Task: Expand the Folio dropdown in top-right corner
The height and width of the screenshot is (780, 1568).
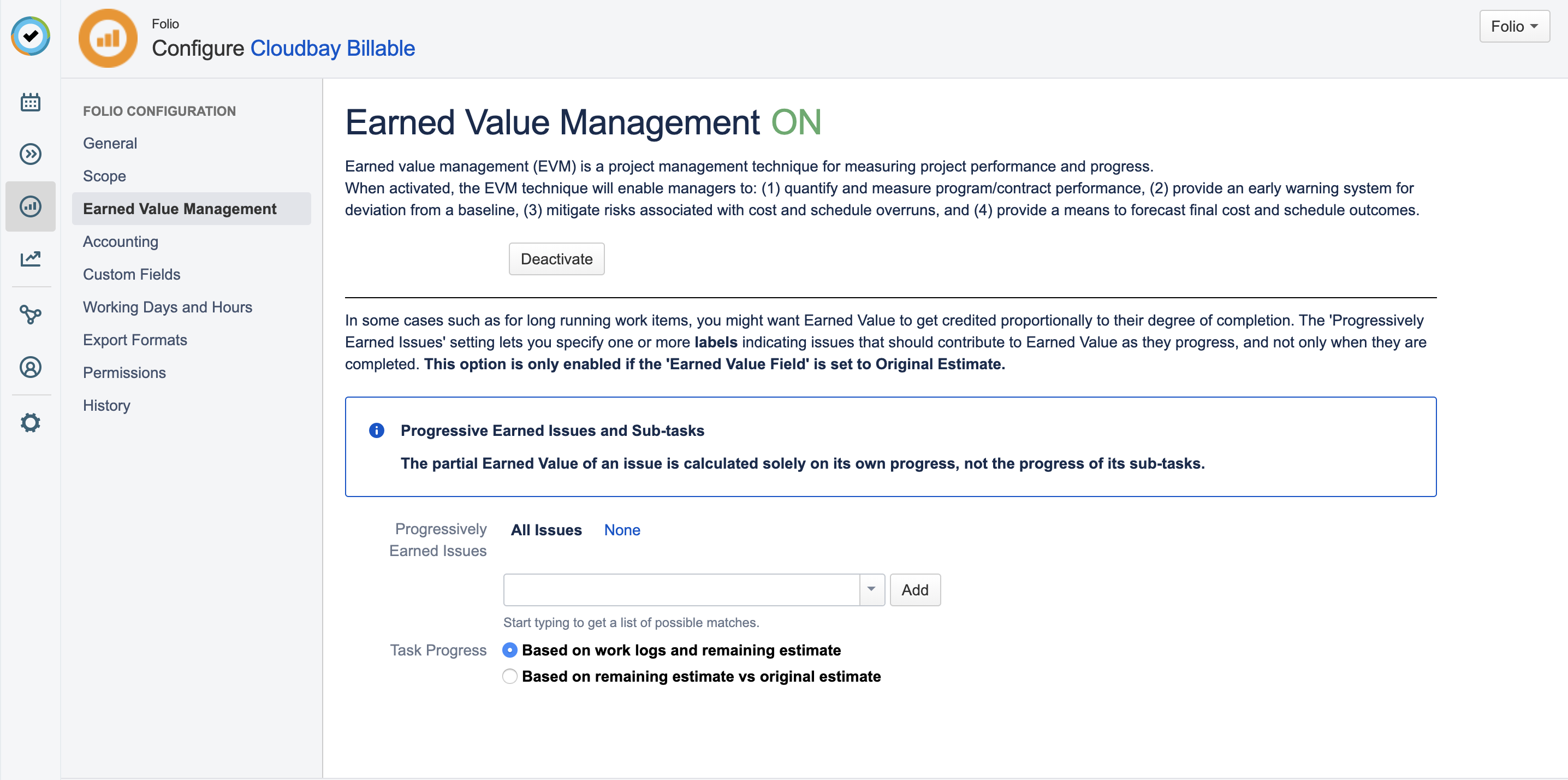Action: click(1514, 26)
